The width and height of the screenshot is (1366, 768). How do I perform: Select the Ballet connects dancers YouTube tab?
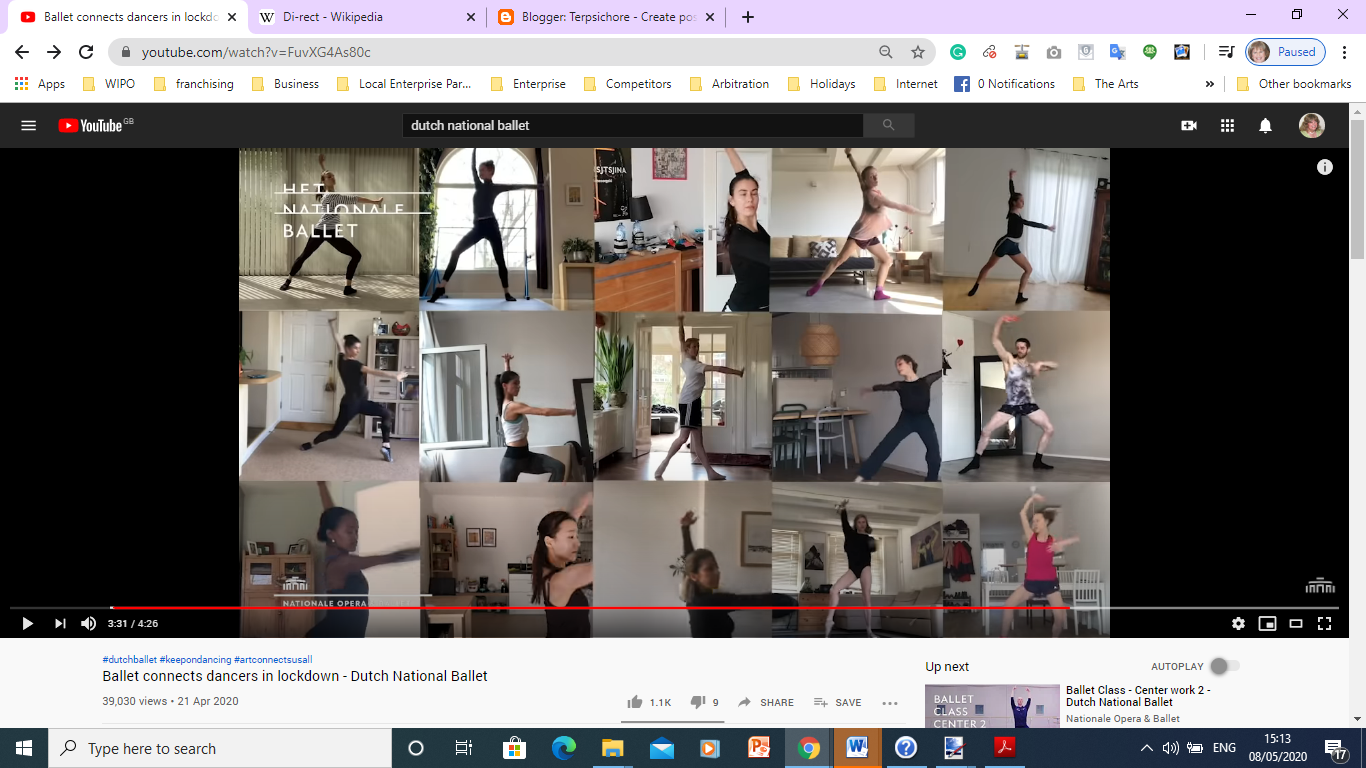[x=126, y=17]
